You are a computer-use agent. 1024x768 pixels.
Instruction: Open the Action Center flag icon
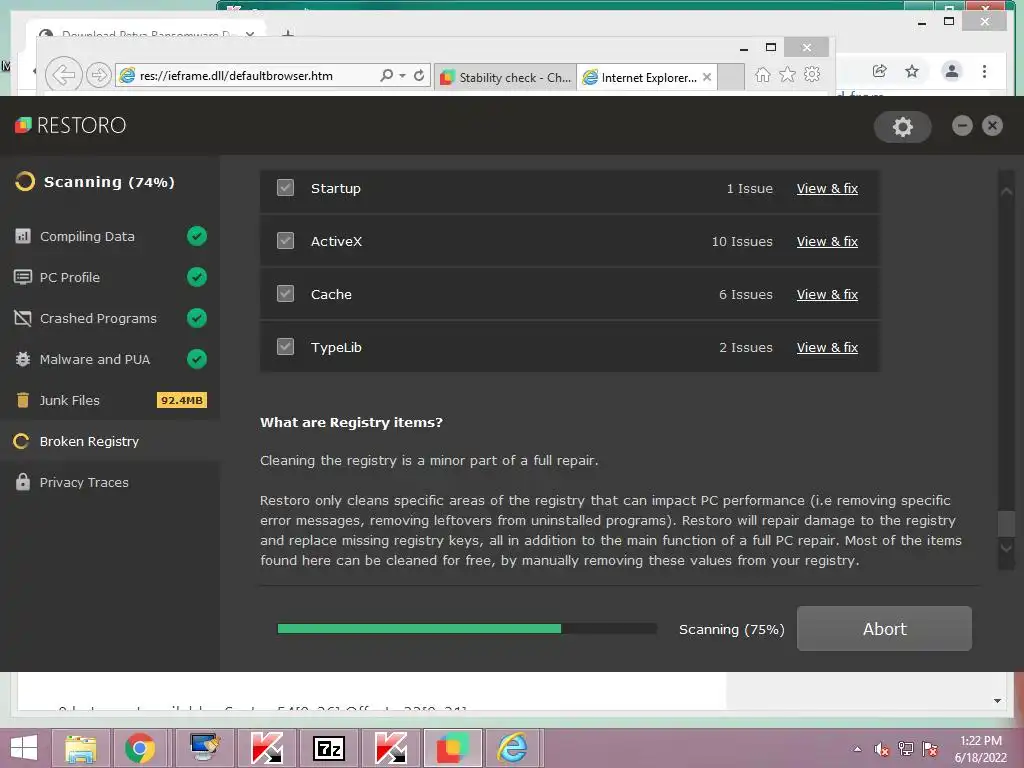pyautogui.click(x=930, y=749)
